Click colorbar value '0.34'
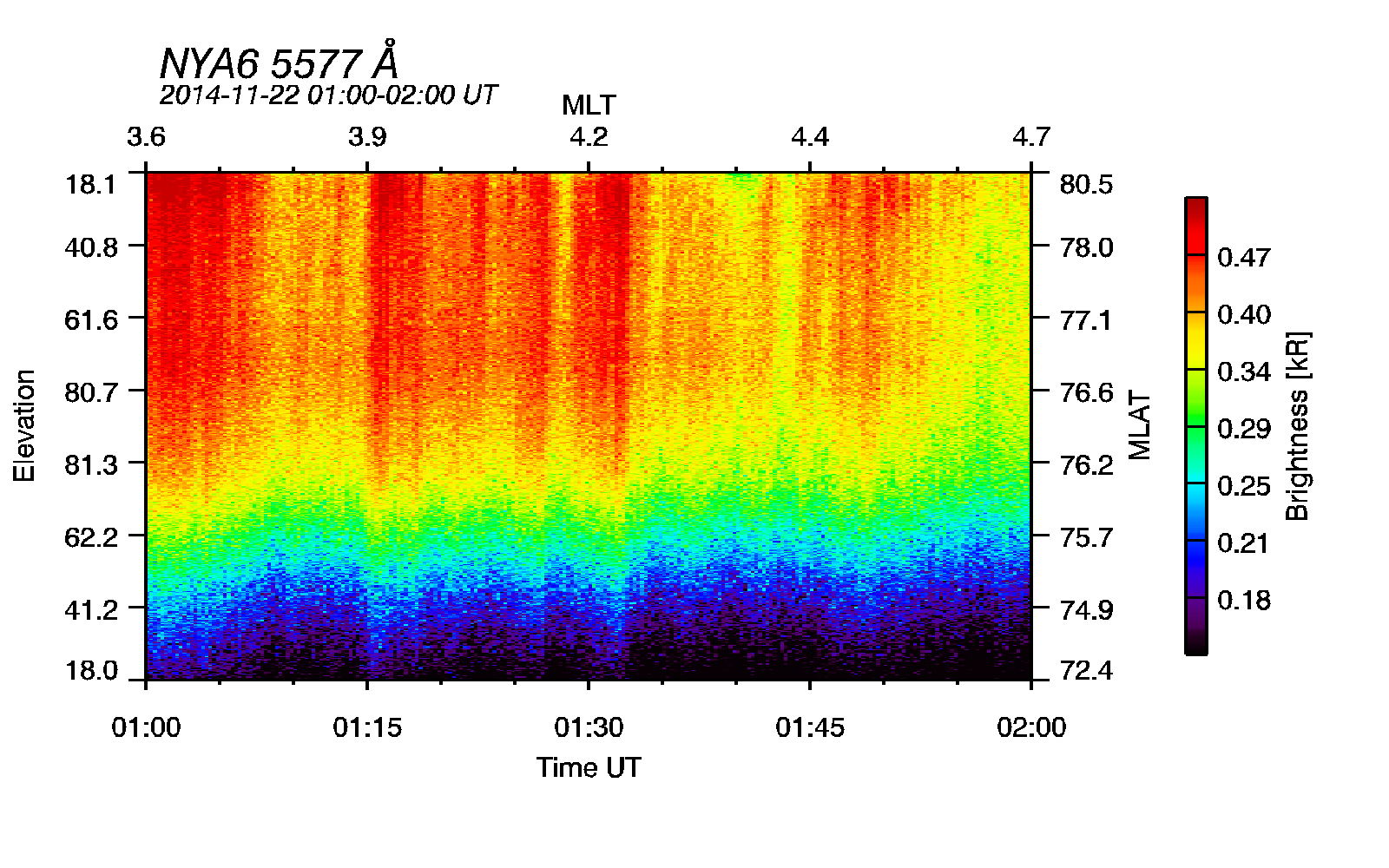1389x868 pixels. click(x=1243, y=372)
